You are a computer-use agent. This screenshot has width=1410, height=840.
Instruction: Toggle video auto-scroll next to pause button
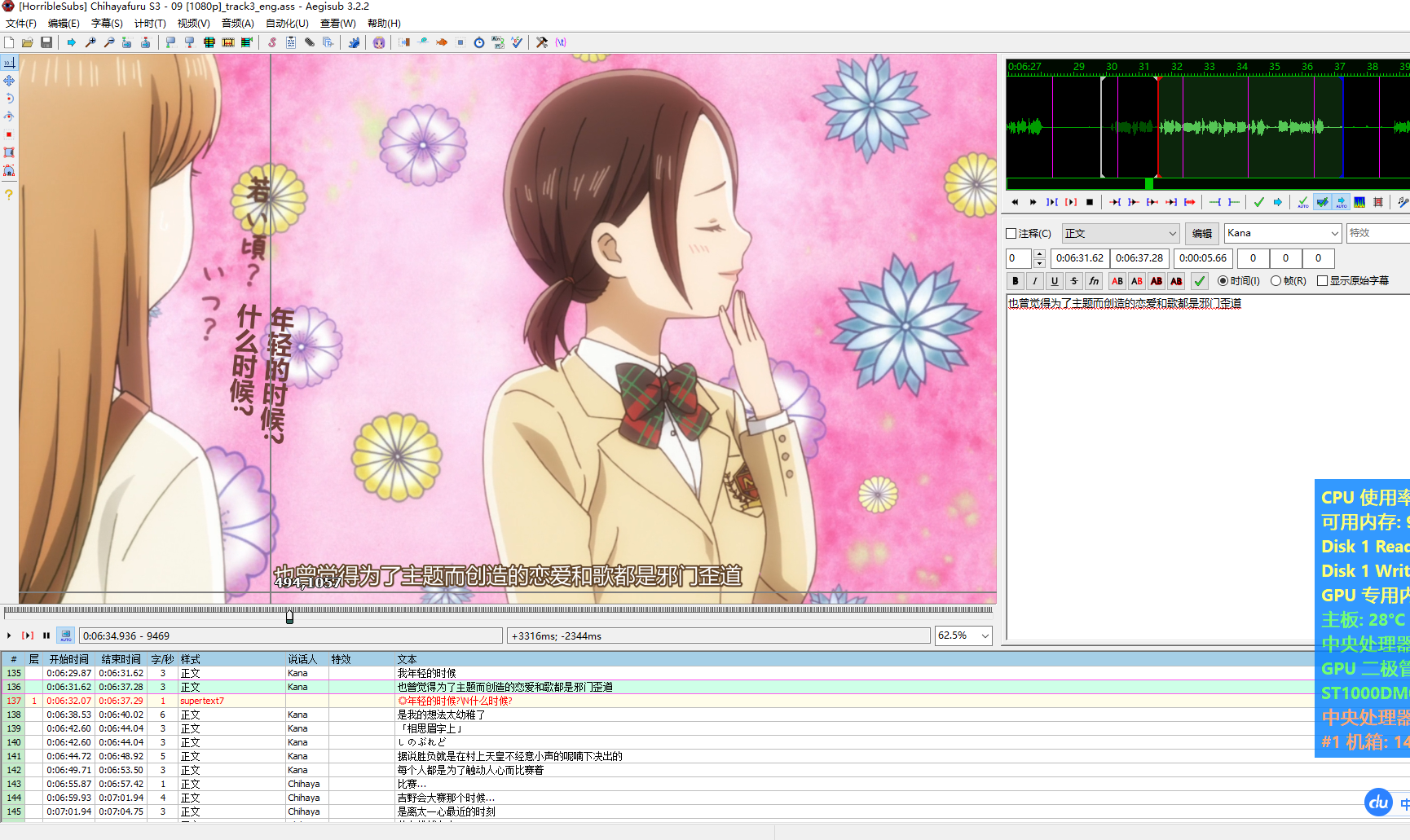pos(66,635)
